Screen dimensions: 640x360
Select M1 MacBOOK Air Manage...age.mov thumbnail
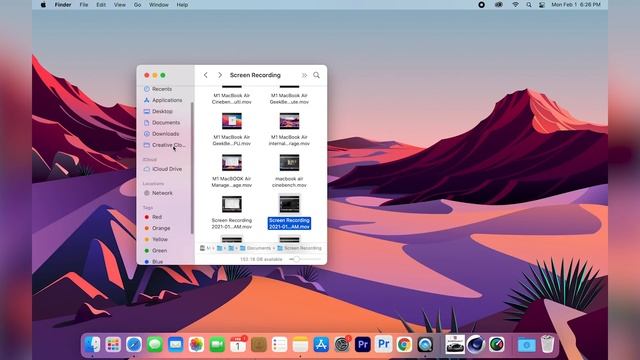click(x=232, y=163)
